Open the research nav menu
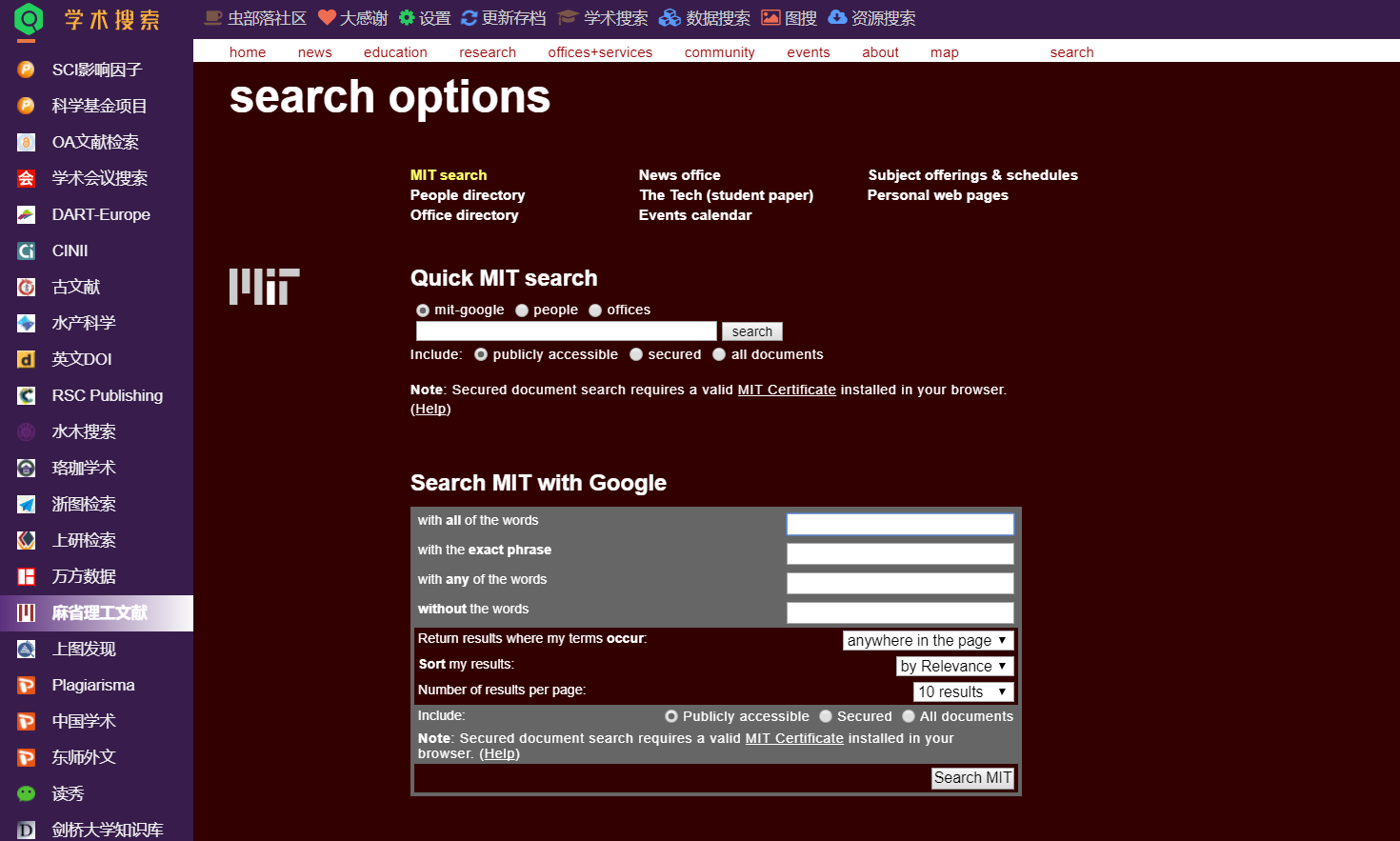Screen dimensions: 1400x841 click(488, 52)
